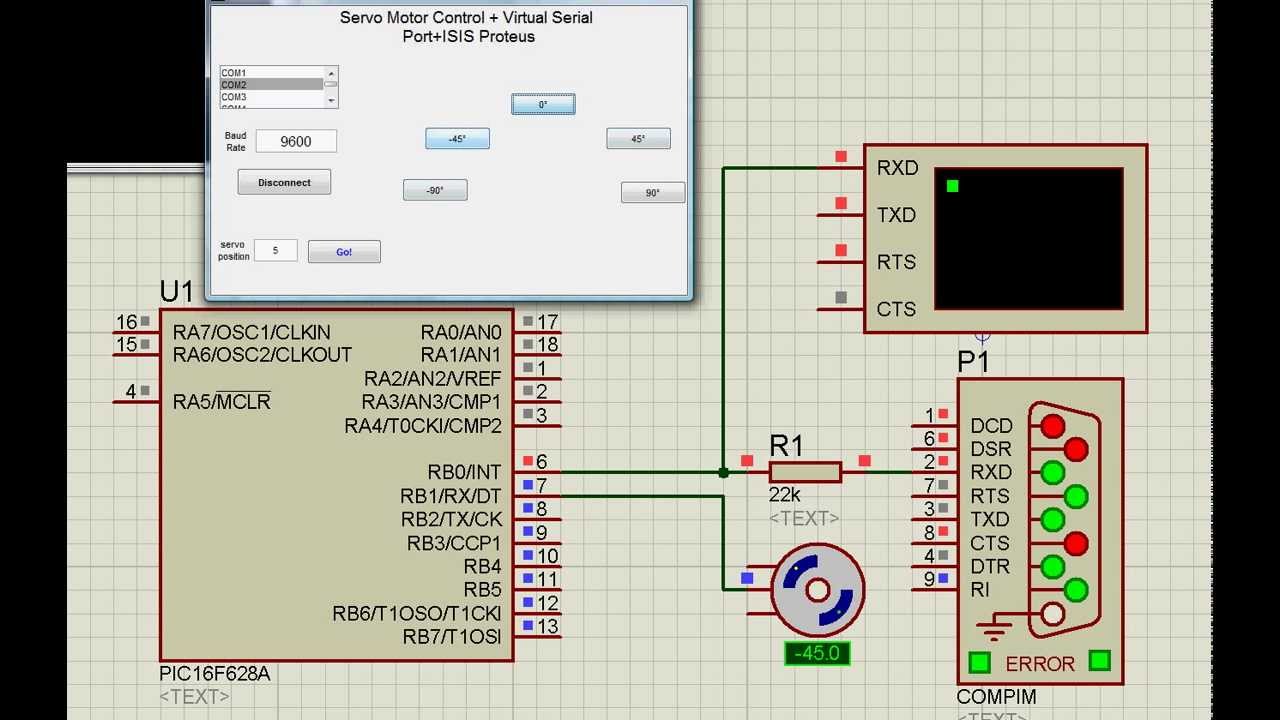Click the port list scroll down arrow

click(x=332, y=102)
